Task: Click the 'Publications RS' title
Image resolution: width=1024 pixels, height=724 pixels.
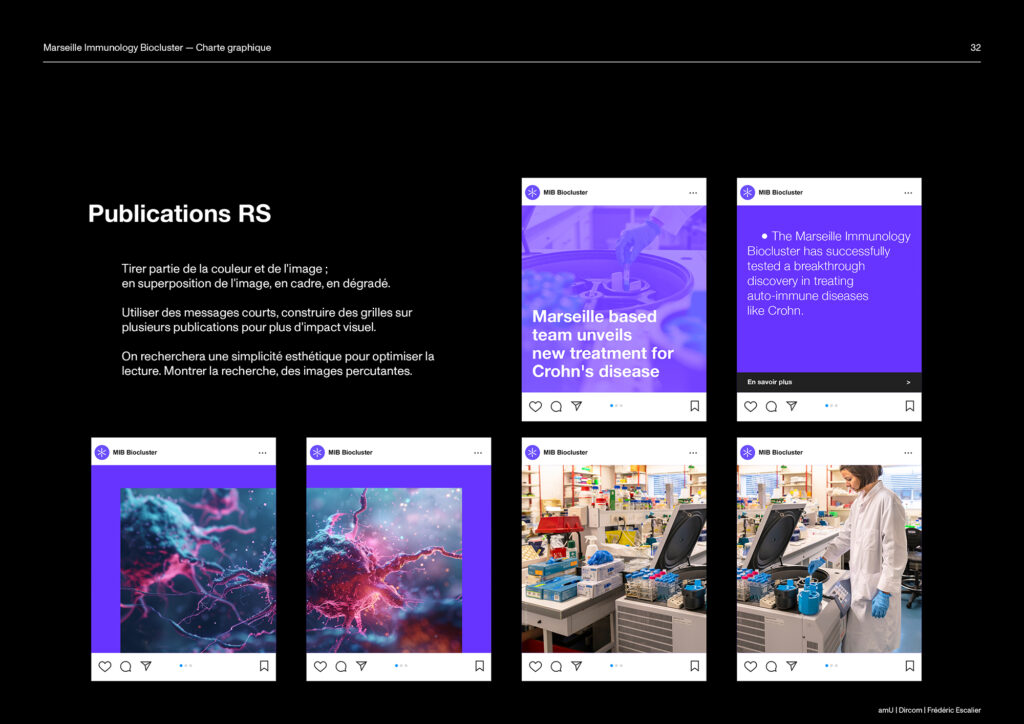Action: point(180,213)
